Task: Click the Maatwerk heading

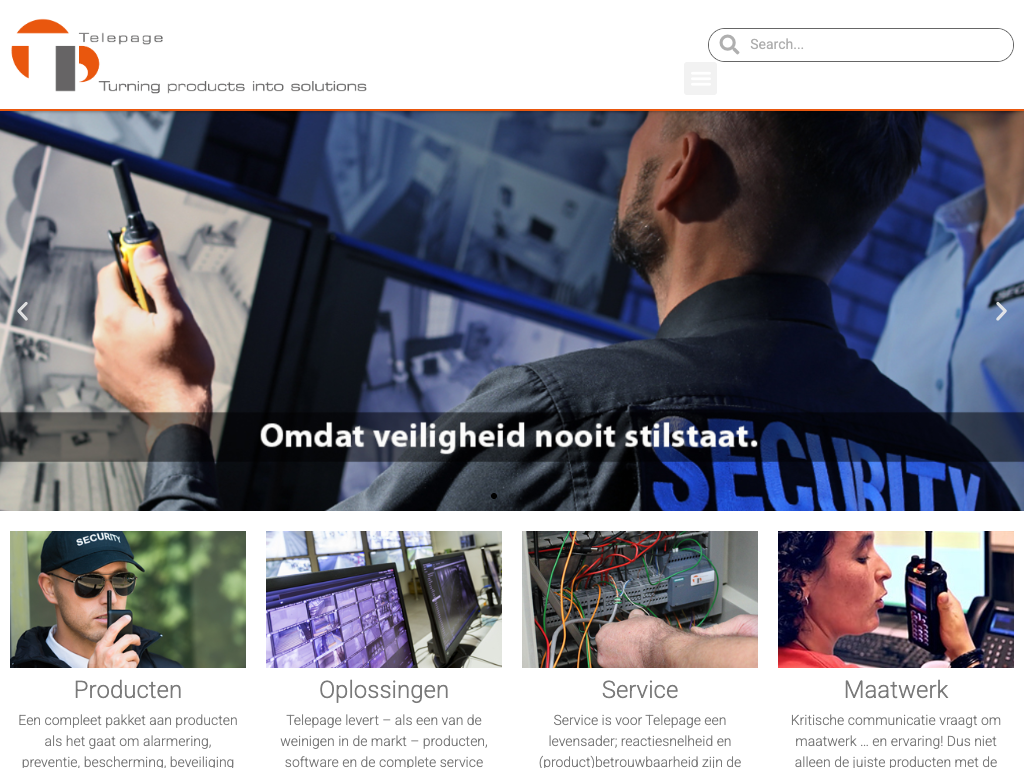Action: (896, 690)
